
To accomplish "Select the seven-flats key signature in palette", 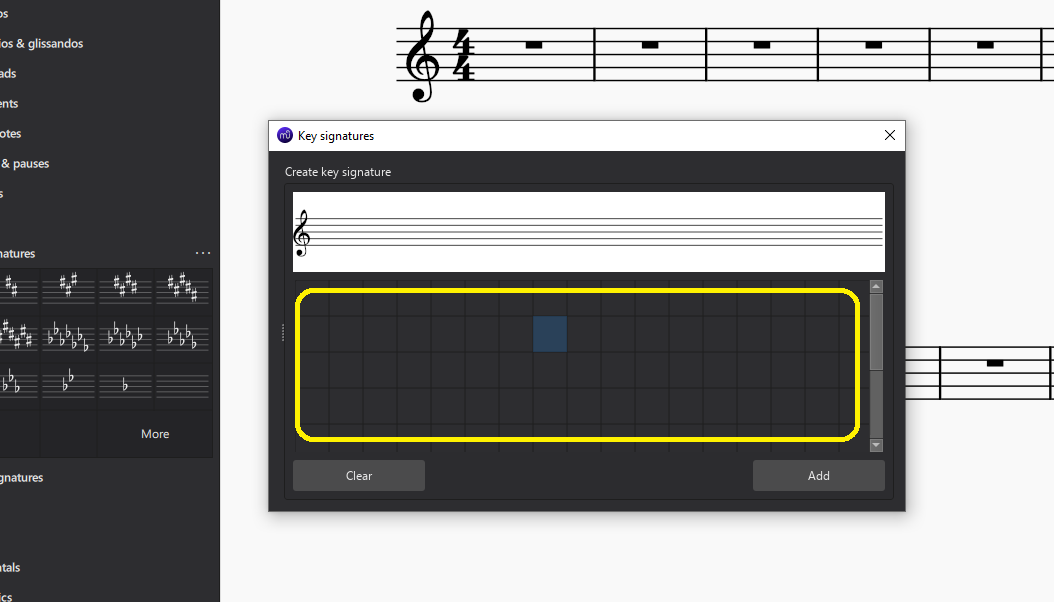I will pos(68,336).
